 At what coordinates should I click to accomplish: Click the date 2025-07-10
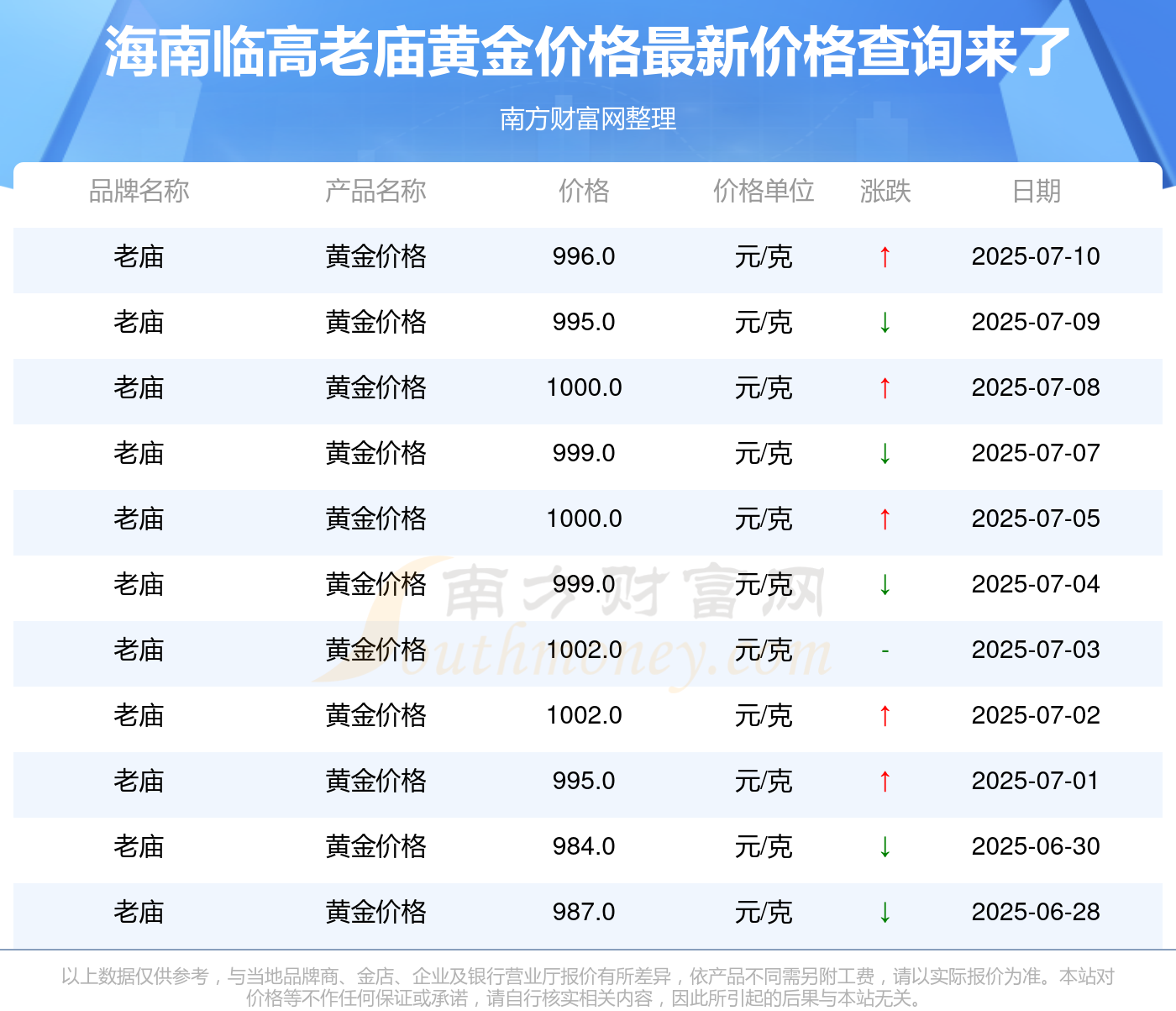(x=1036, y=256)
